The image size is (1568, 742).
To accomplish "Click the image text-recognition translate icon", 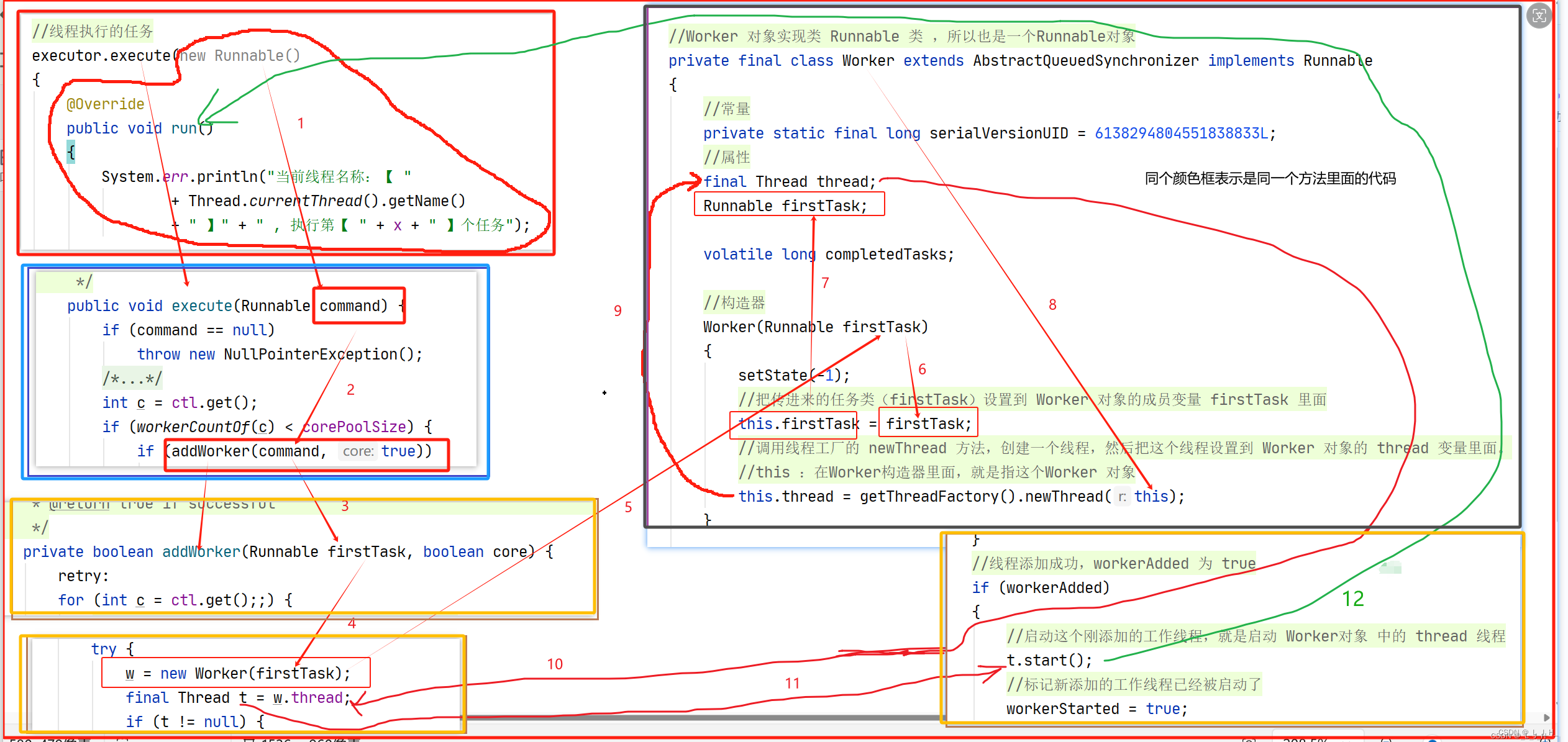I will 1539,16.
